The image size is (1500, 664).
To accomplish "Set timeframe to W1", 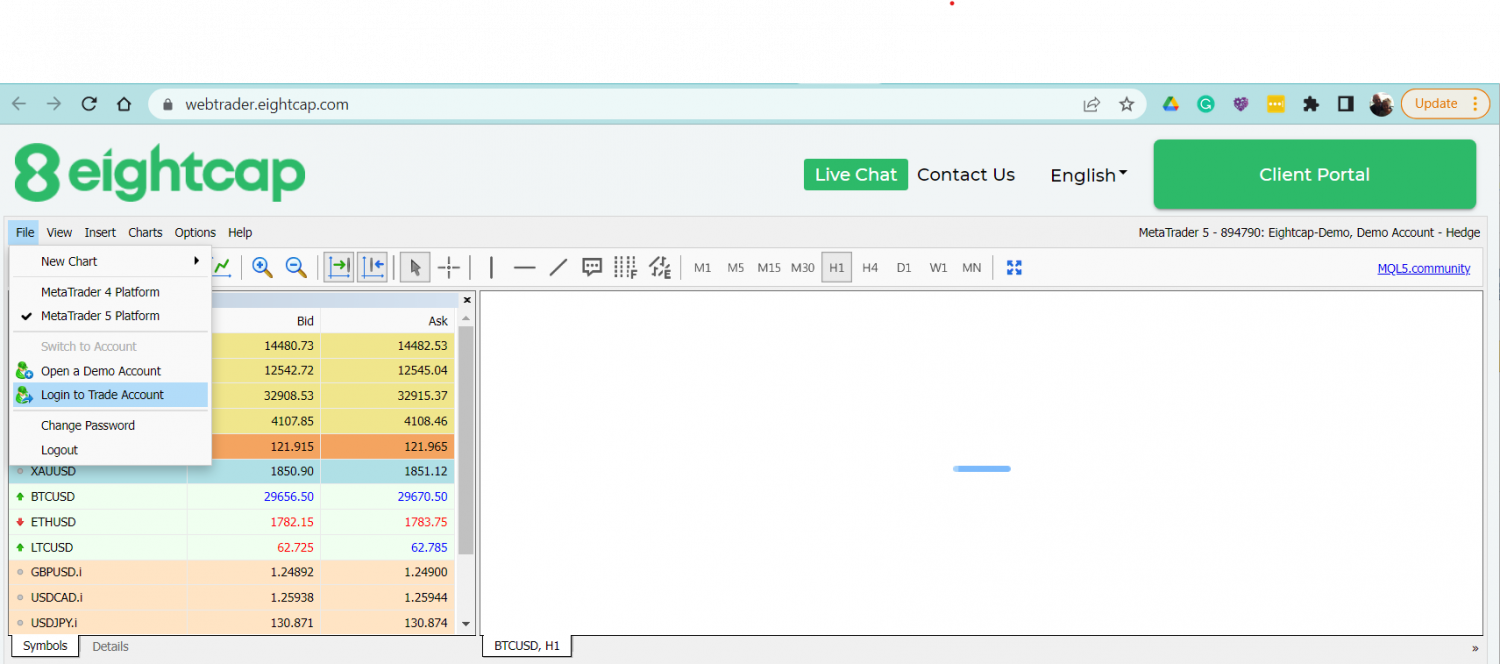I will [x=938, y=268].
